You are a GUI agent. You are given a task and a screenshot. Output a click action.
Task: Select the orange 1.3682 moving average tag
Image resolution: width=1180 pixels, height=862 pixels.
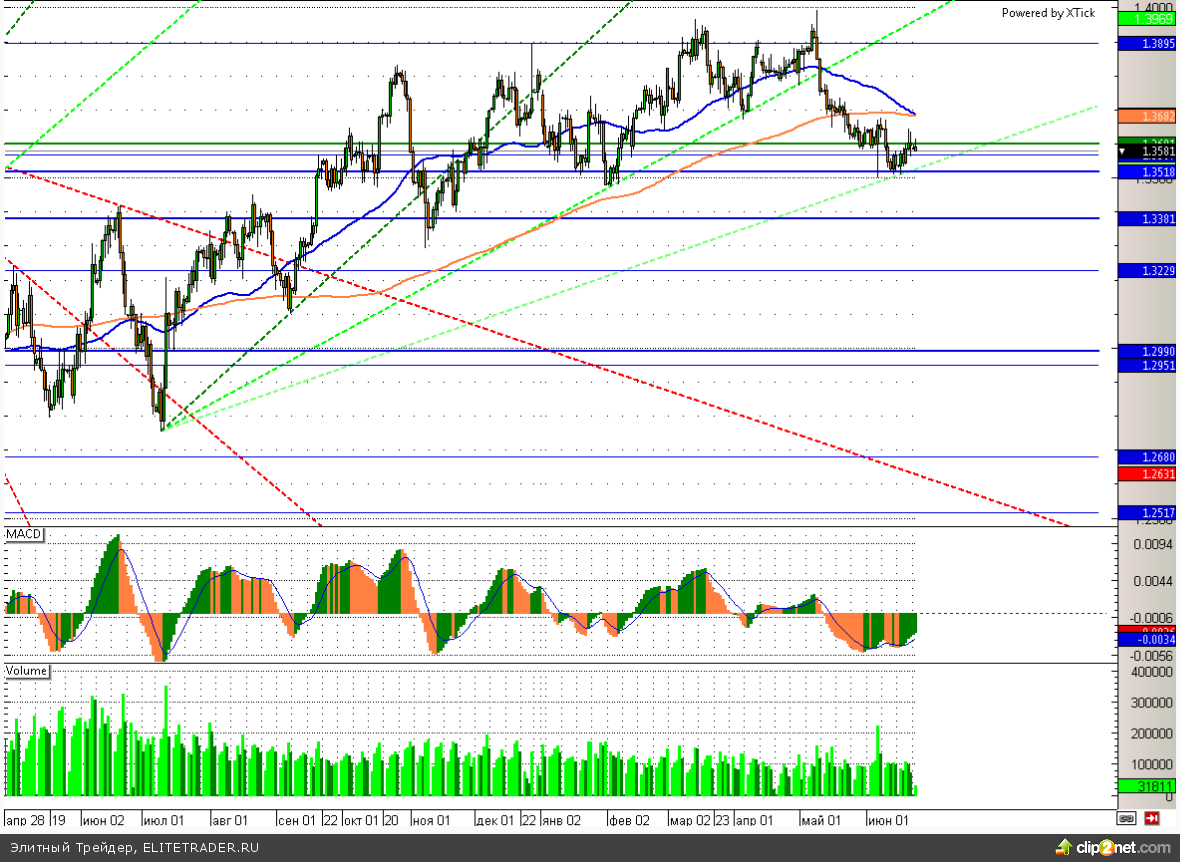click(1147, 116)
